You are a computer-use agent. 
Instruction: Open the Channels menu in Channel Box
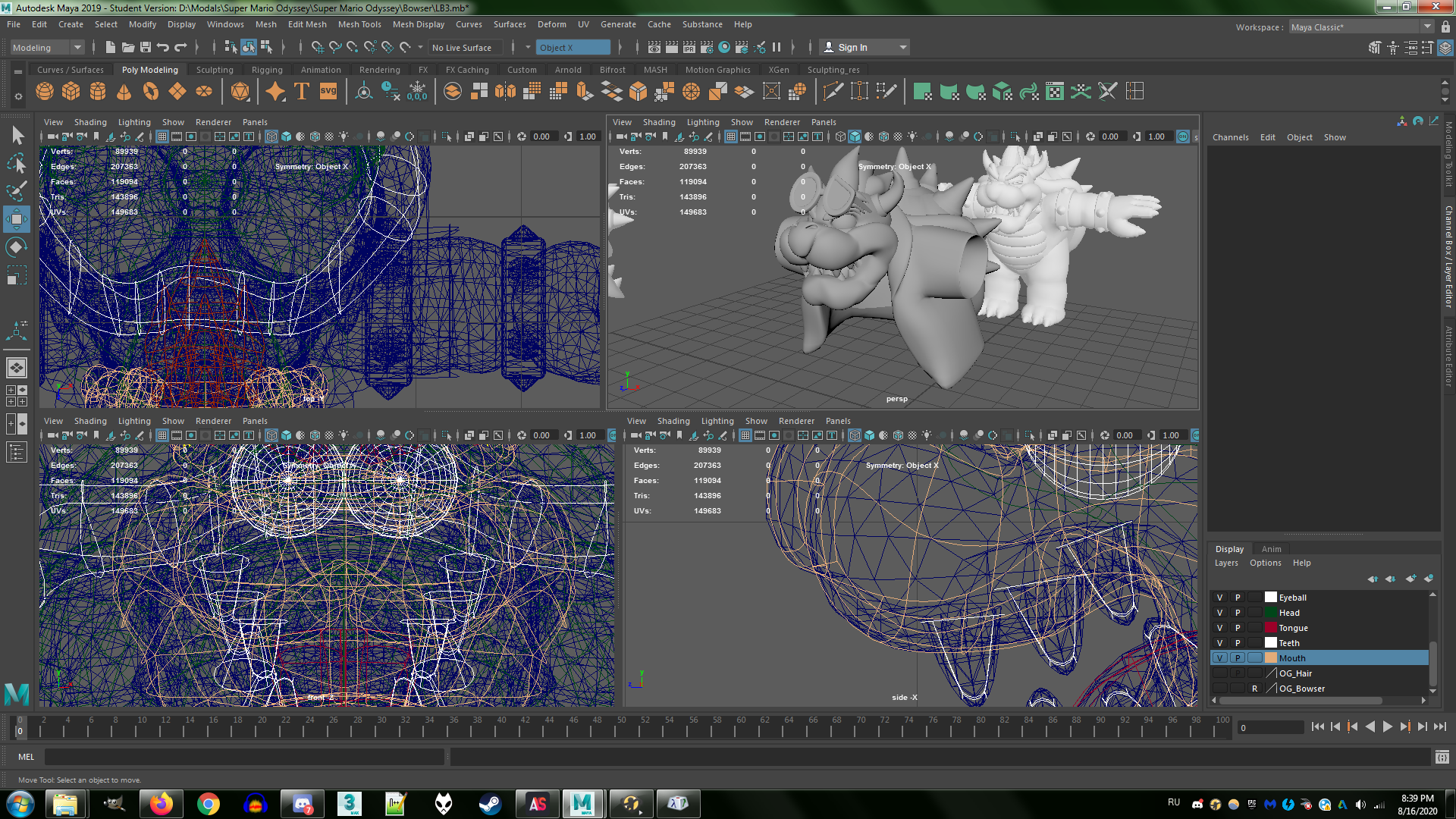pyautogui.click(x=1230, y=137)
